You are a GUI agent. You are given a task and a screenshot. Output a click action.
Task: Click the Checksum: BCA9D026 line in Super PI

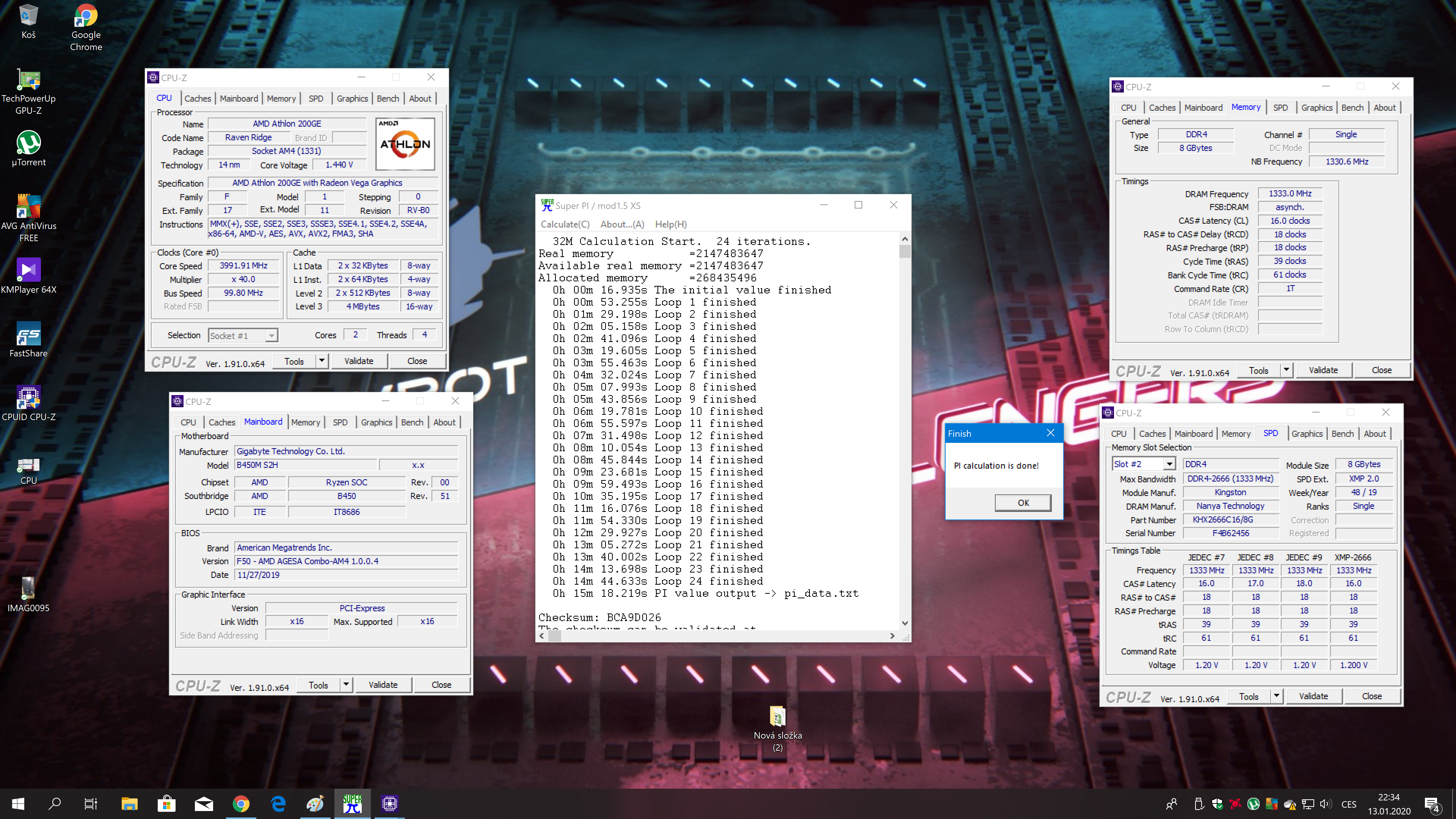pyautogui.click(x=600, y=617)
